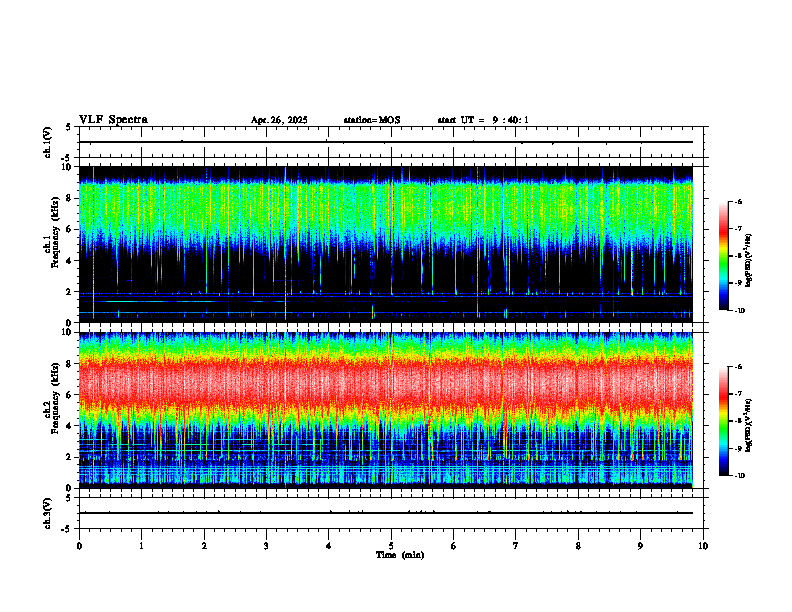This screenshot has height=612, width=792.
Task: Select the ch.1 "Frequency (kHz)" axis label
Action: (x=55, y=232)
